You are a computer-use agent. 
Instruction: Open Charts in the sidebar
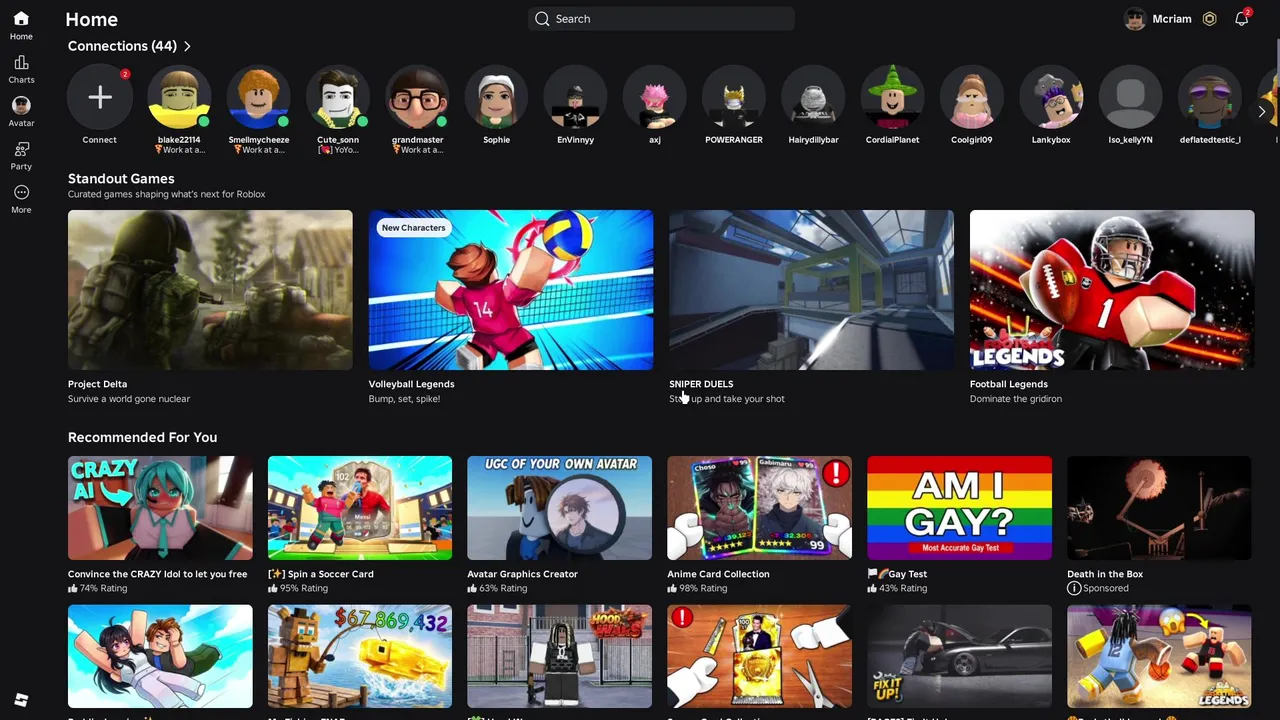pos(21,63)
